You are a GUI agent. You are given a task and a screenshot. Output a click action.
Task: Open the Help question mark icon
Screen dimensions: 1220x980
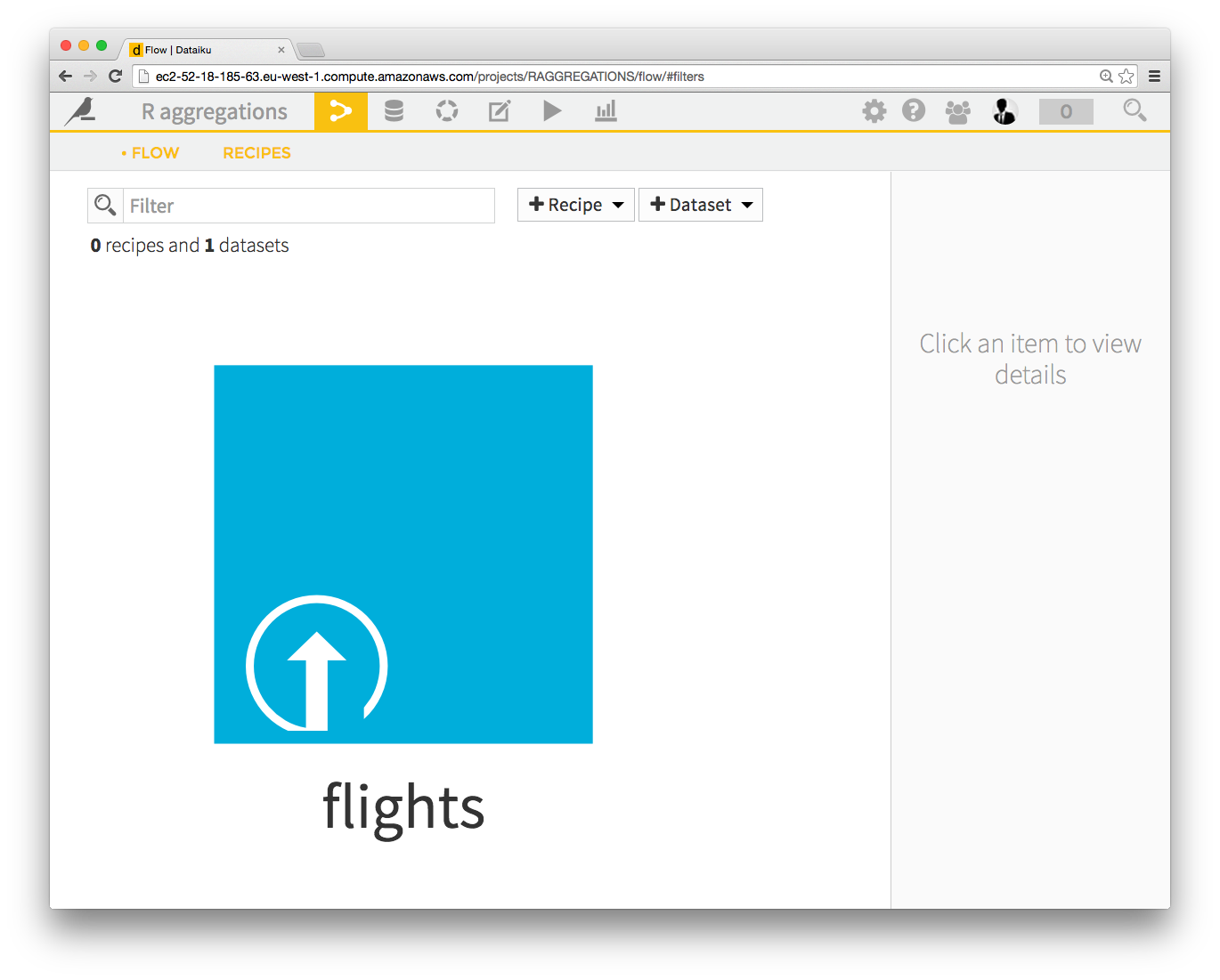914,110
